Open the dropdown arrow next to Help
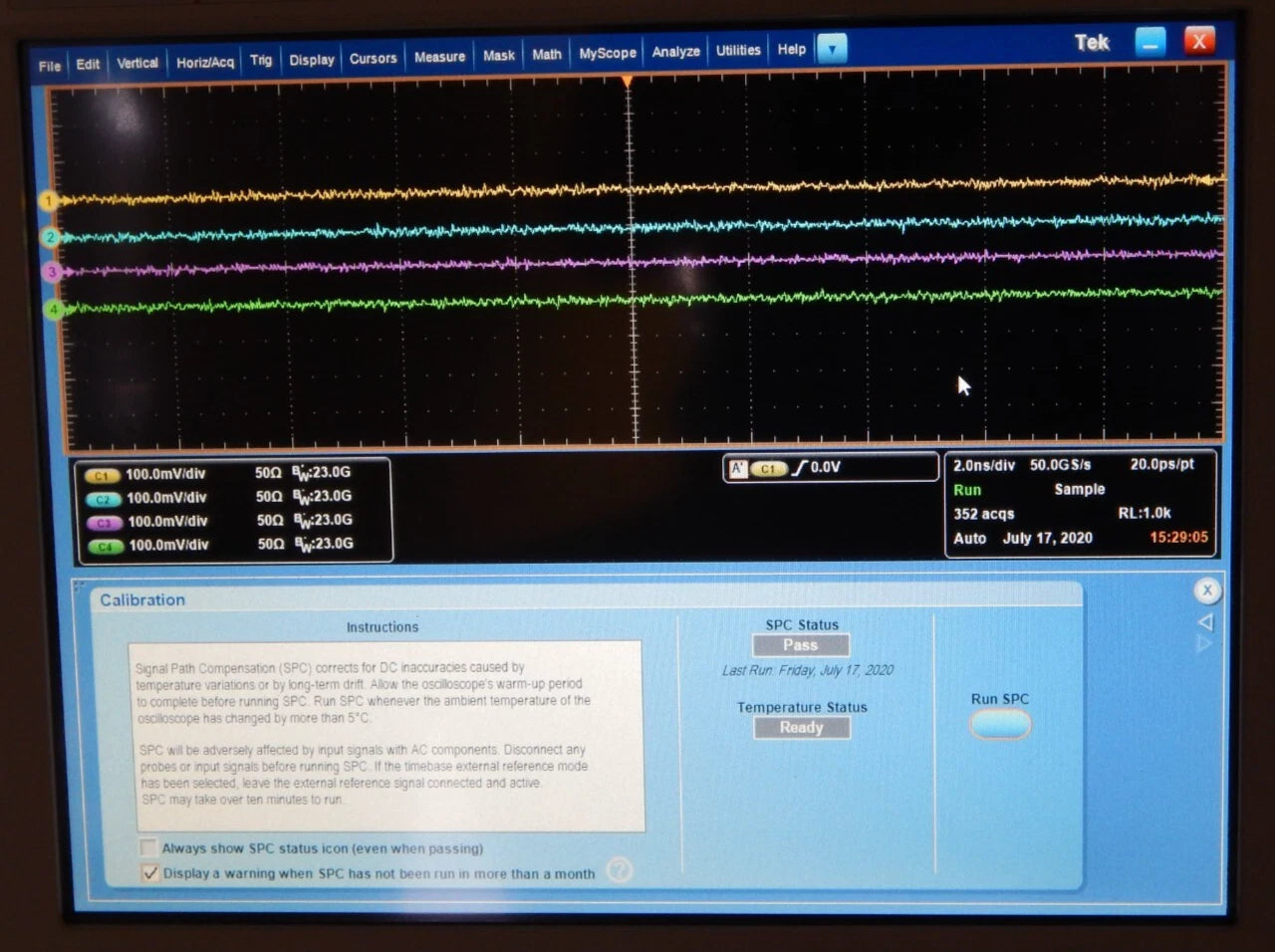This screenshot has height=952, width=1275. point(832,49)
